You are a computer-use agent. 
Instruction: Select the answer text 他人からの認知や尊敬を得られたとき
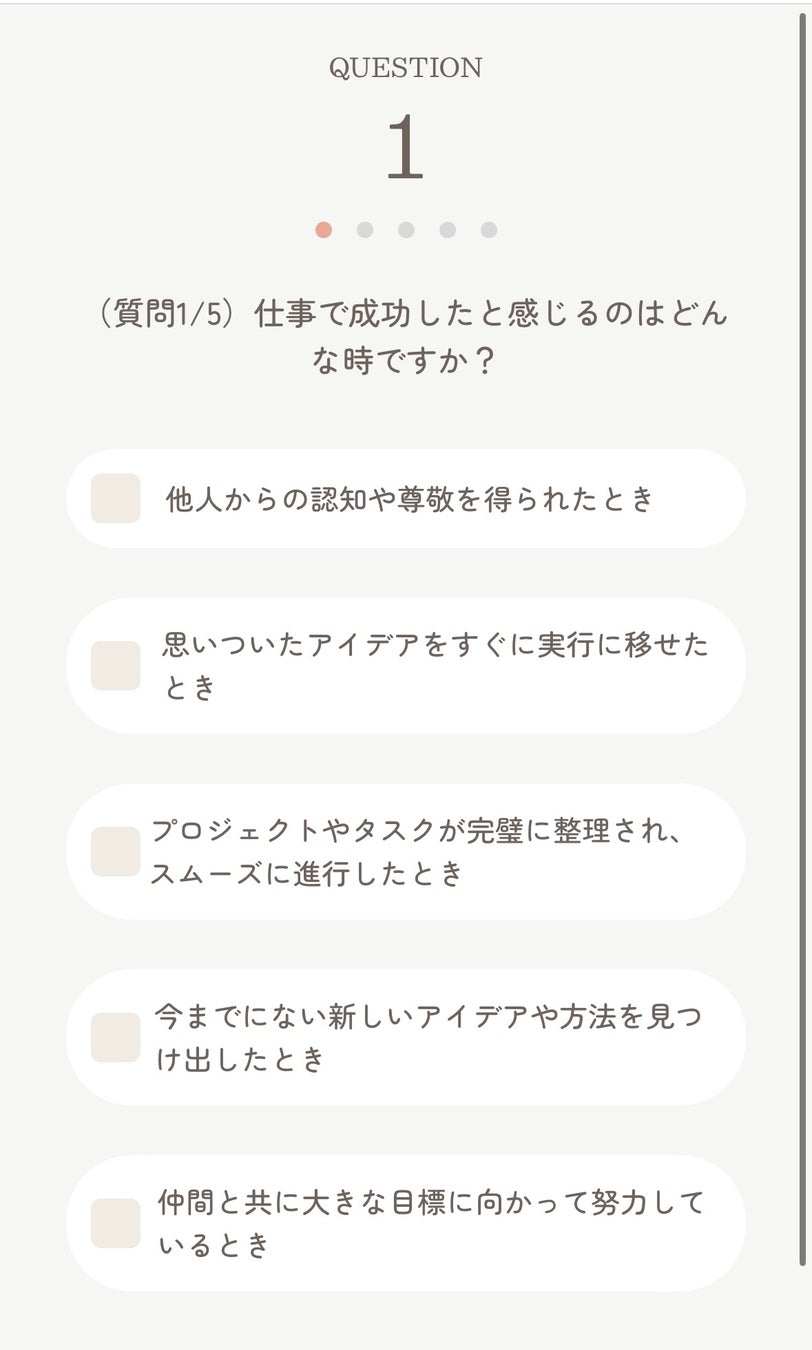pyautogui.click(x=410, y=498)
